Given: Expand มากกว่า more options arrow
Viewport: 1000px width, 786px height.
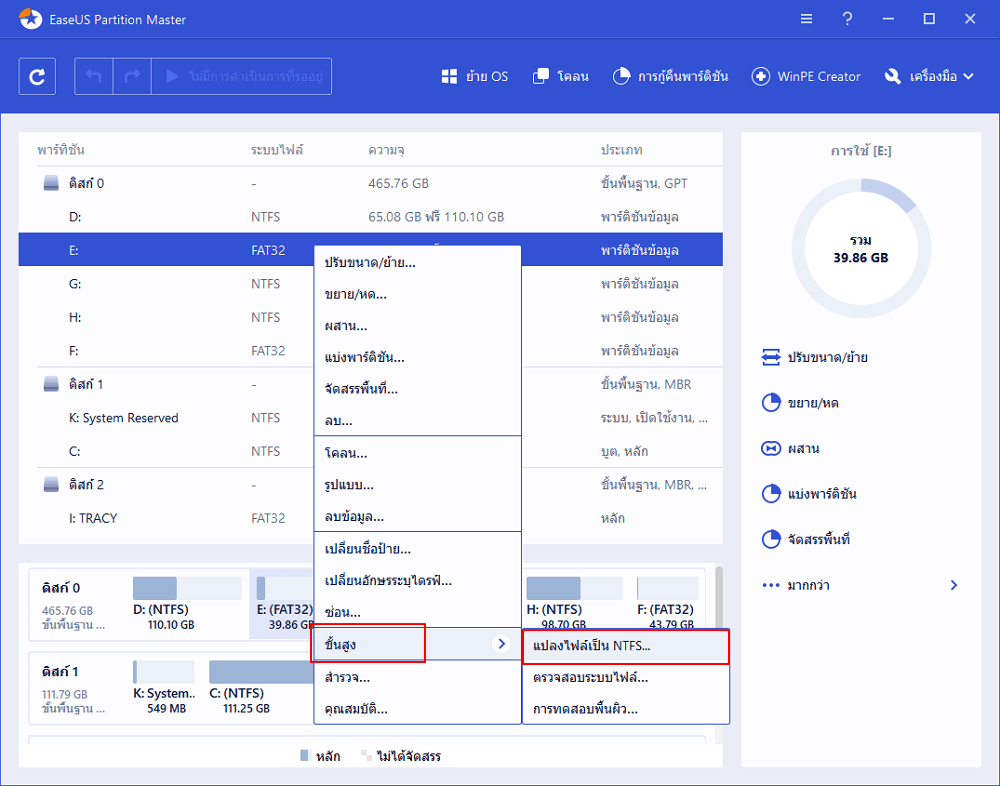Looking at the screenshot, I should point(954,585).
